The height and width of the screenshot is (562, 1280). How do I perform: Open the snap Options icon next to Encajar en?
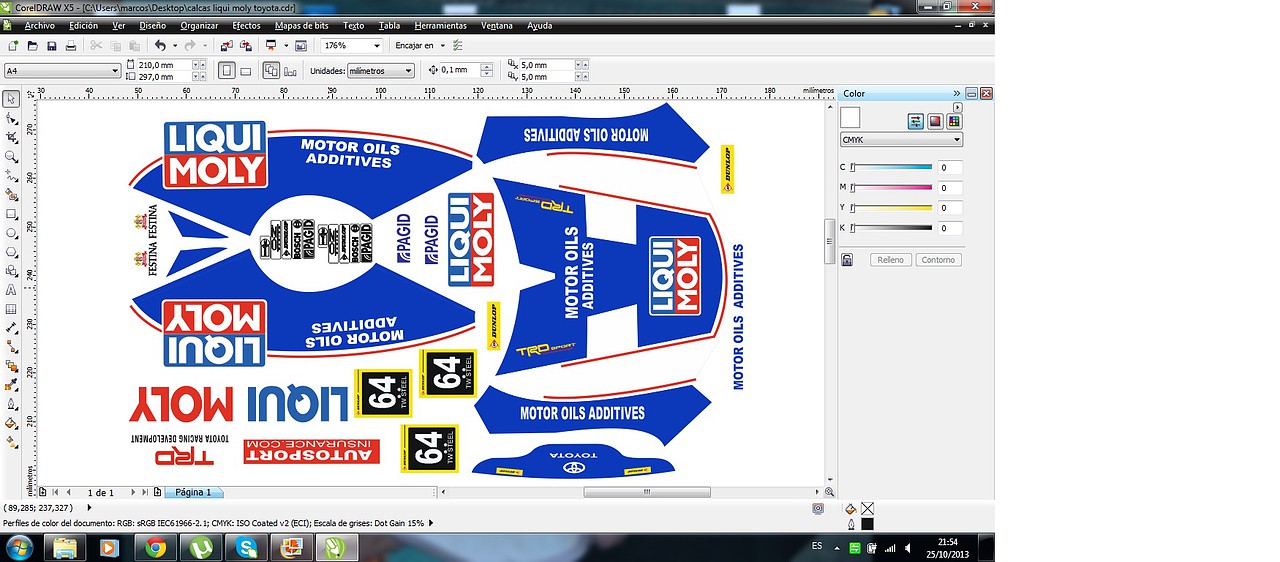point(458,46)
